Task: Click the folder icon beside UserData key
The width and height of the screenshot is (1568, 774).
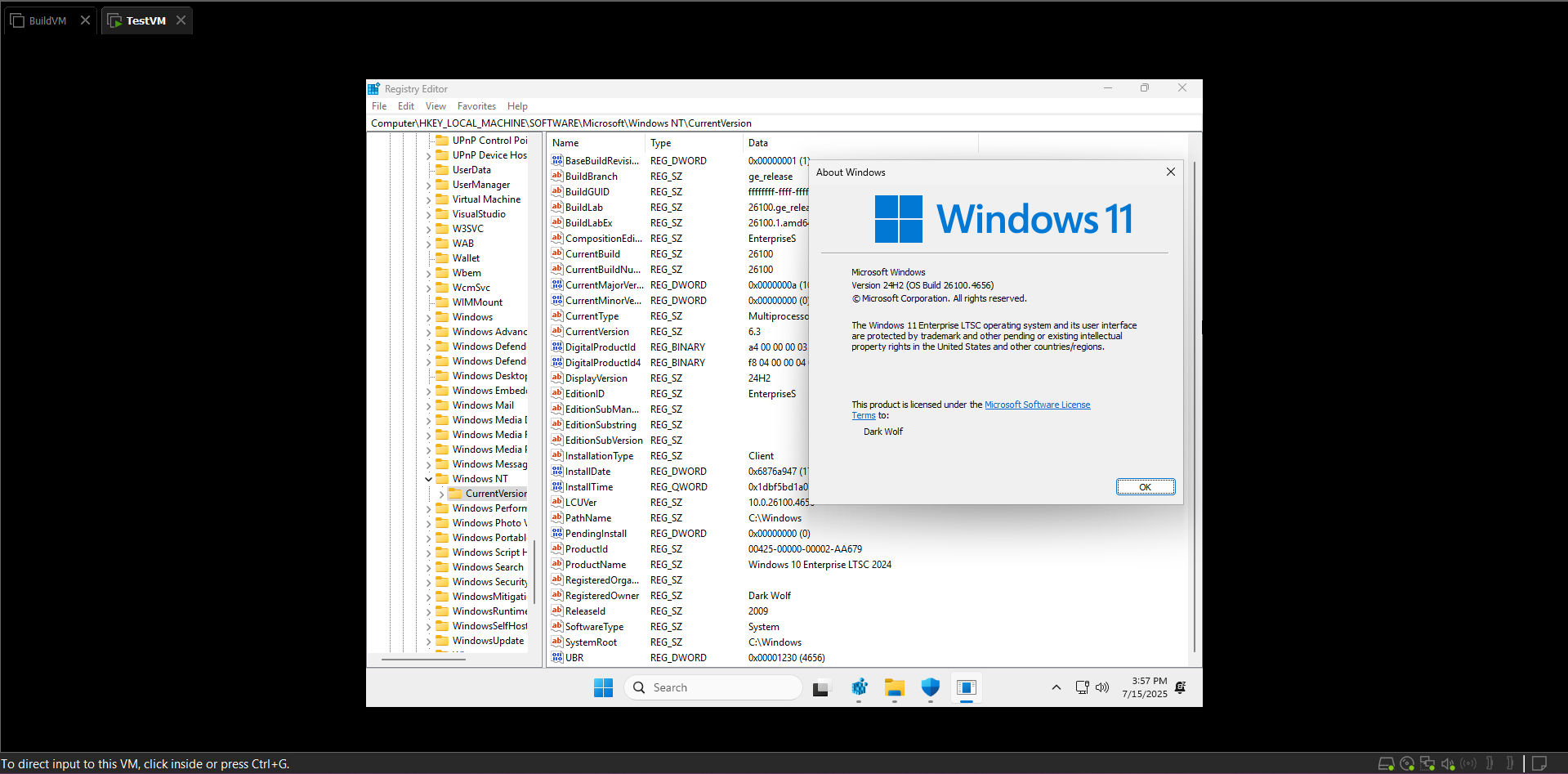Action: pyautogui.click(x=442, y=170)
